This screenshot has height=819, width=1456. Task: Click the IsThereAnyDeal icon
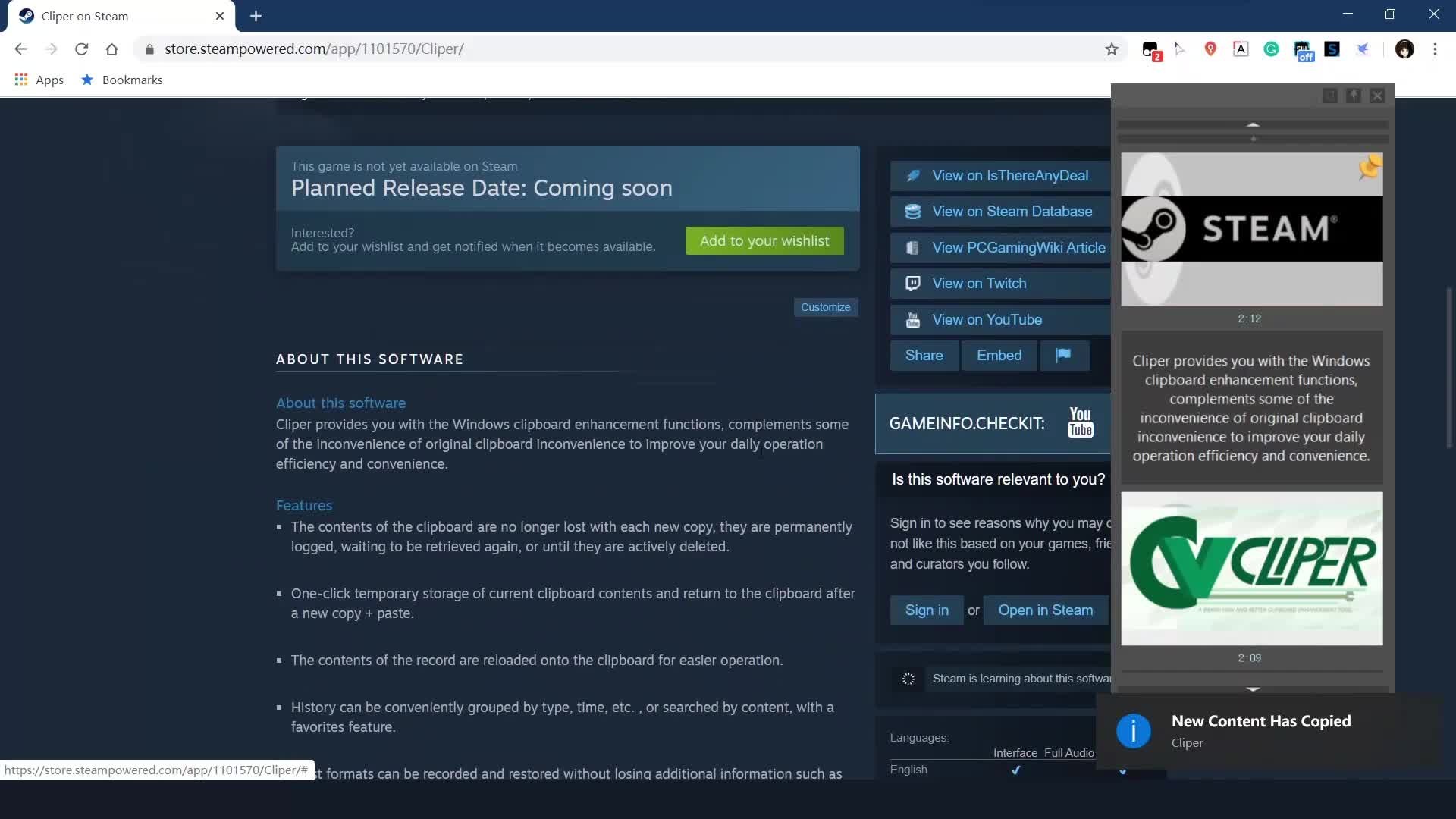913,176
